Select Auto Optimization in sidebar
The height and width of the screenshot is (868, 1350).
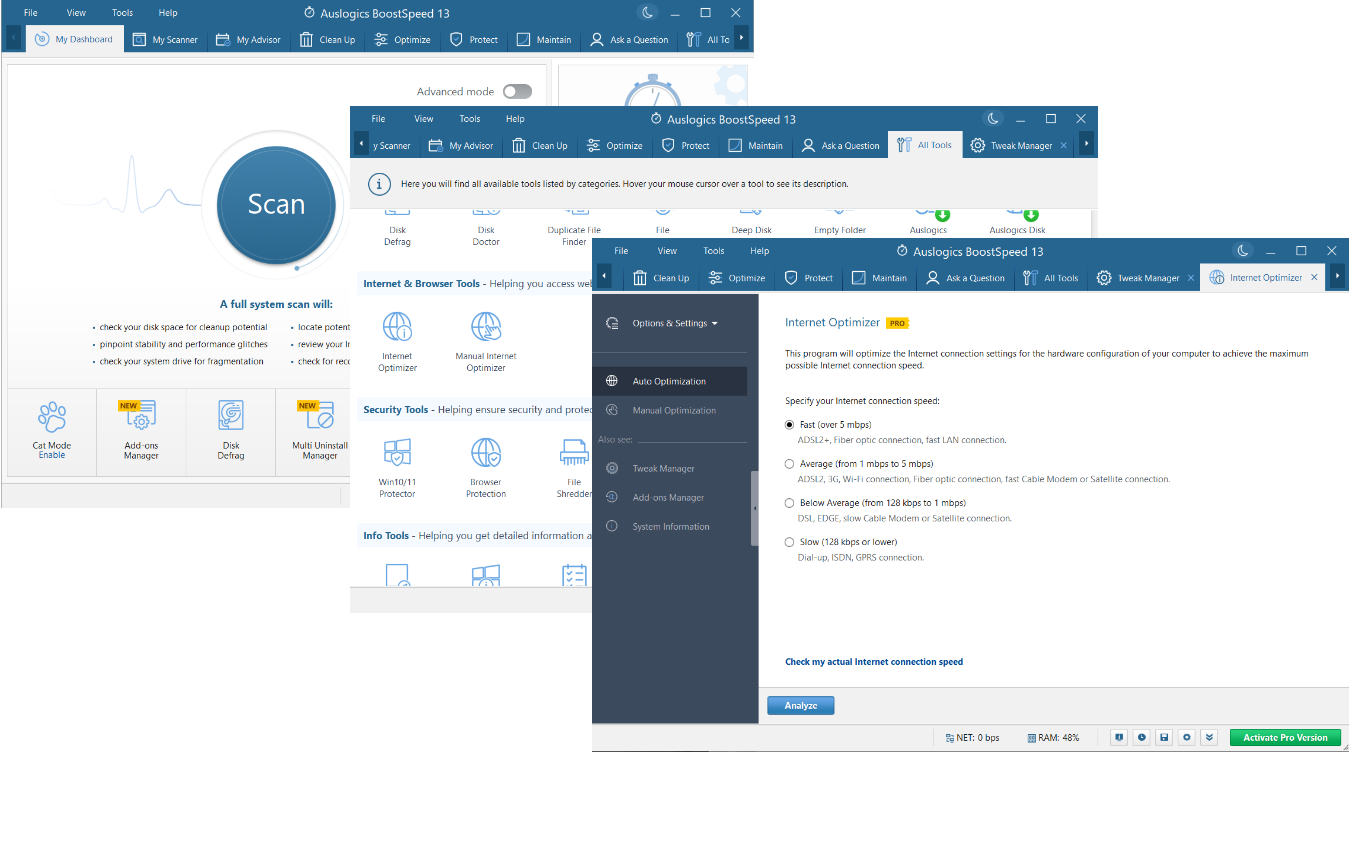tap(669, 381)
